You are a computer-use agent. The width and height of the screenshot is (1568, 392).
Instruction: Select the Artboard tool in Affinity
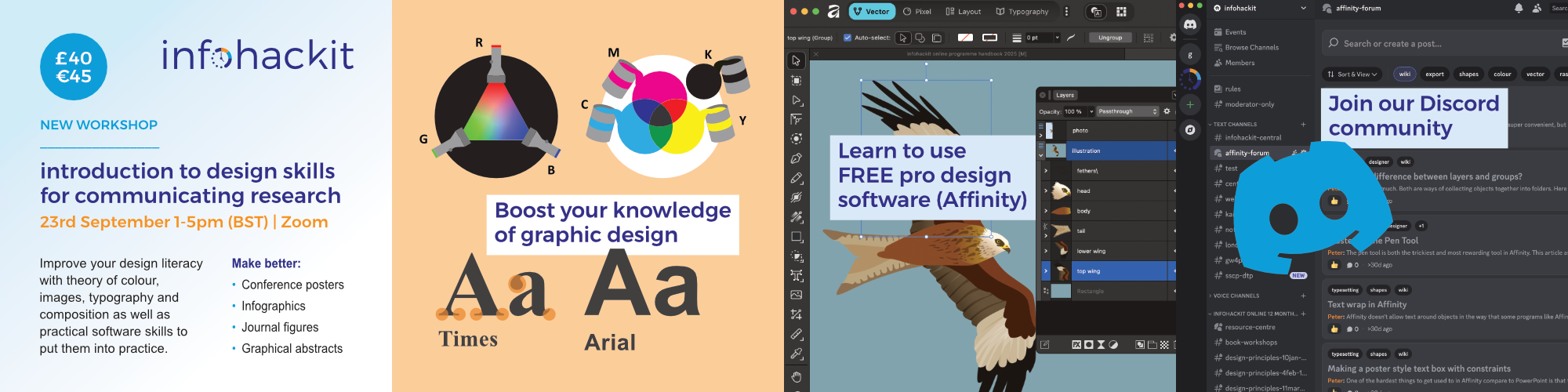pos(796,80)
